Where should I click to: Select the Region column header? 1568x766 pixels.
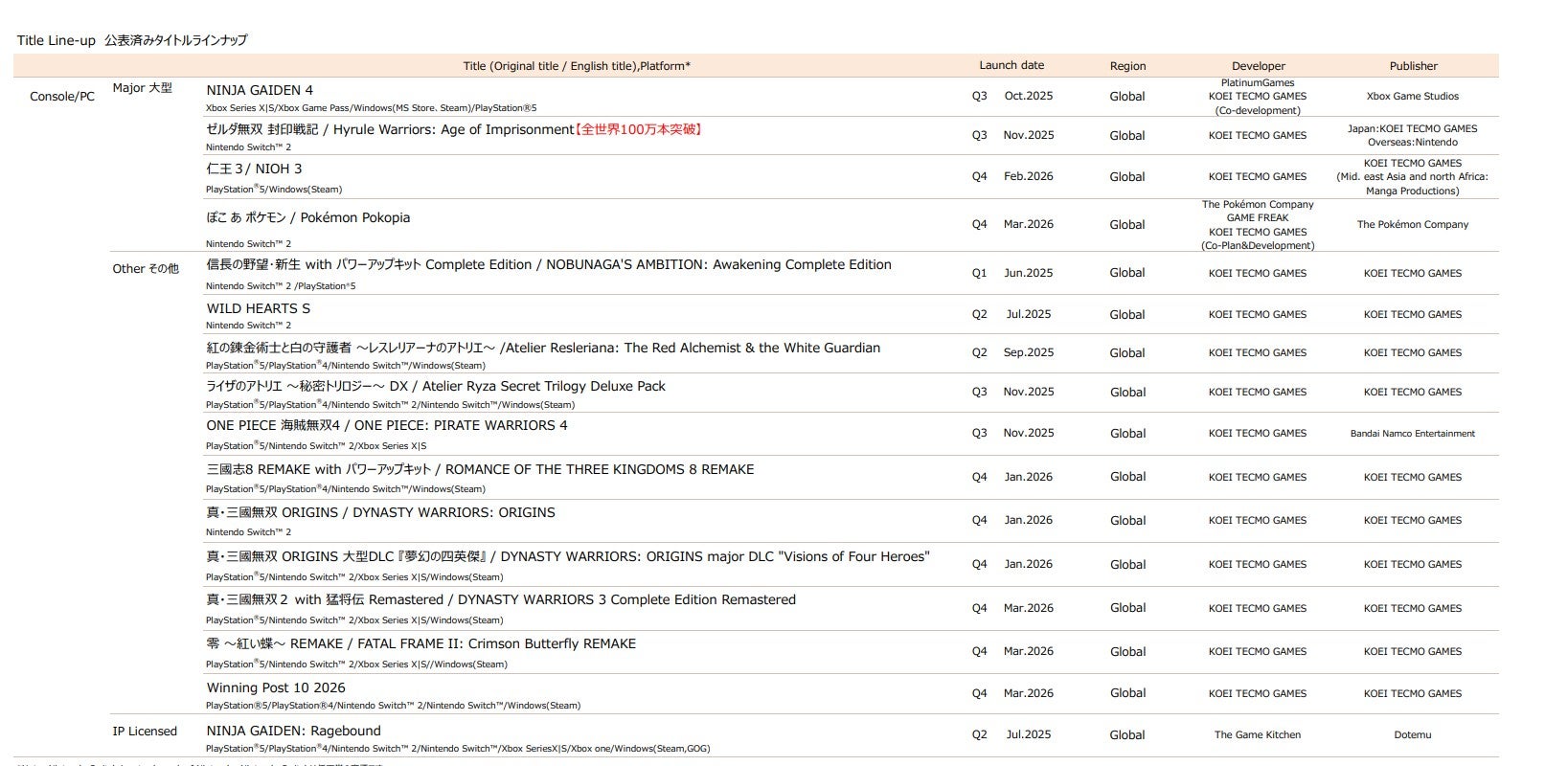point(1127,66)
